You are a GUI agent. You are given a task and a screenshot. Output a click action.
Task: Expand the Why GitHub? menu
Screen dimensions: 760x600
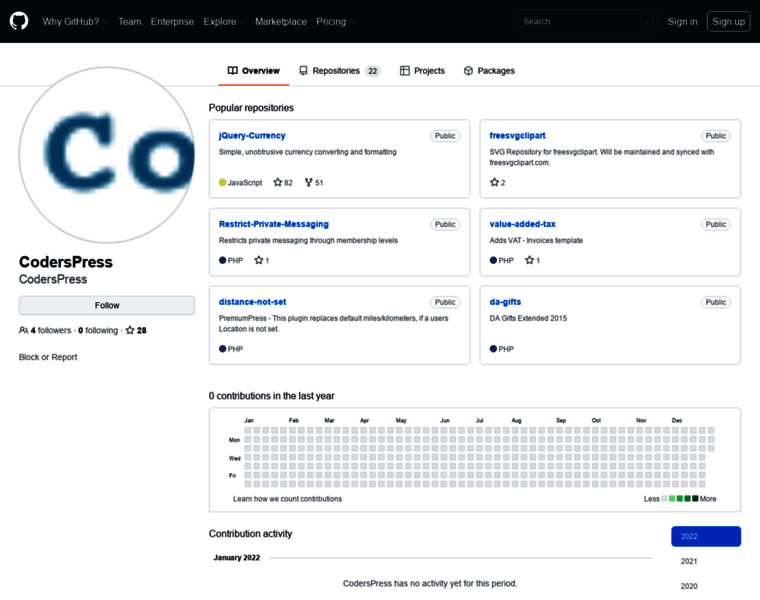coord(75,21)
